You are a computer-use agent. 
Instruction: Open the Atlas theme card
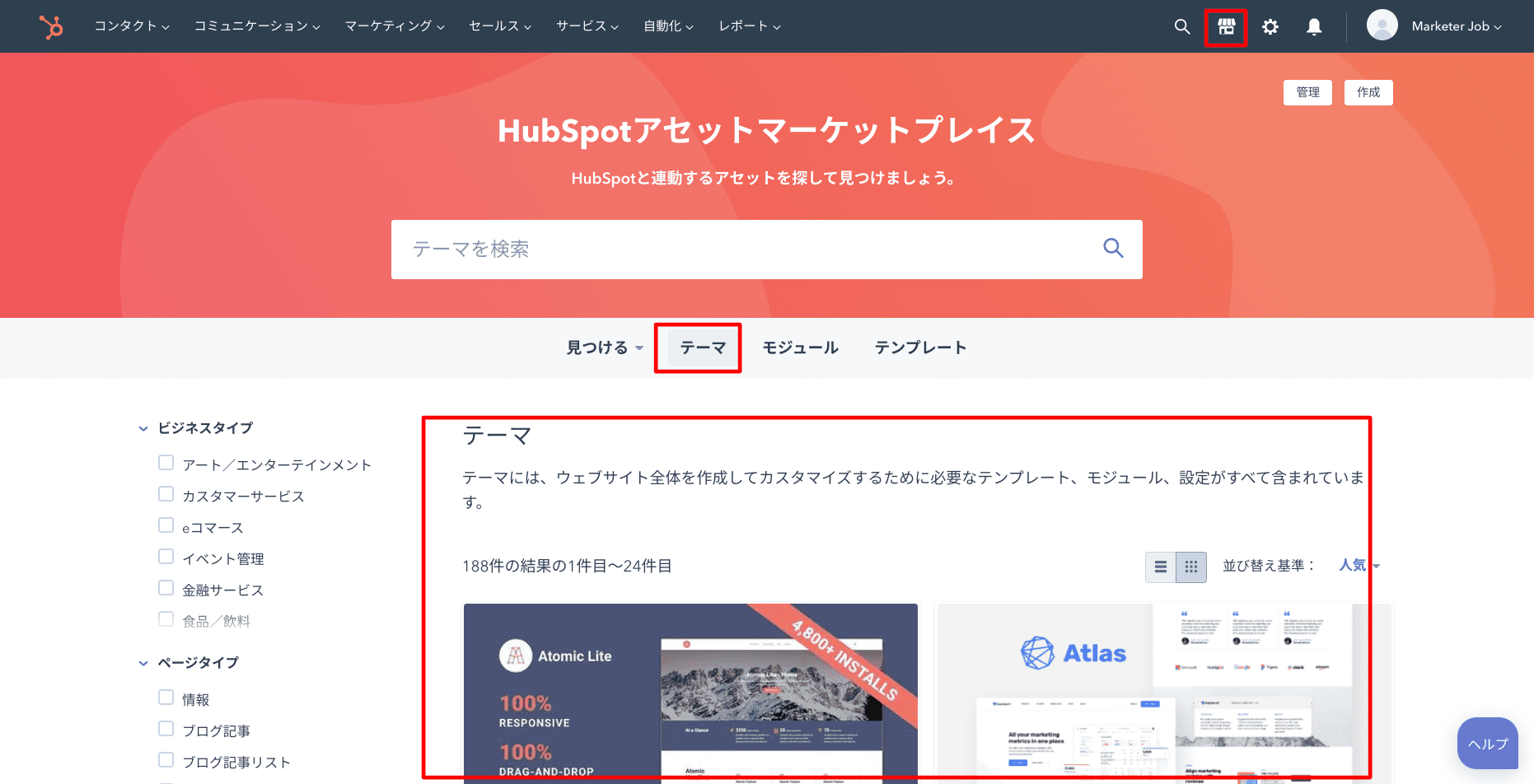pyautogui.click(x=1163, y=693)
